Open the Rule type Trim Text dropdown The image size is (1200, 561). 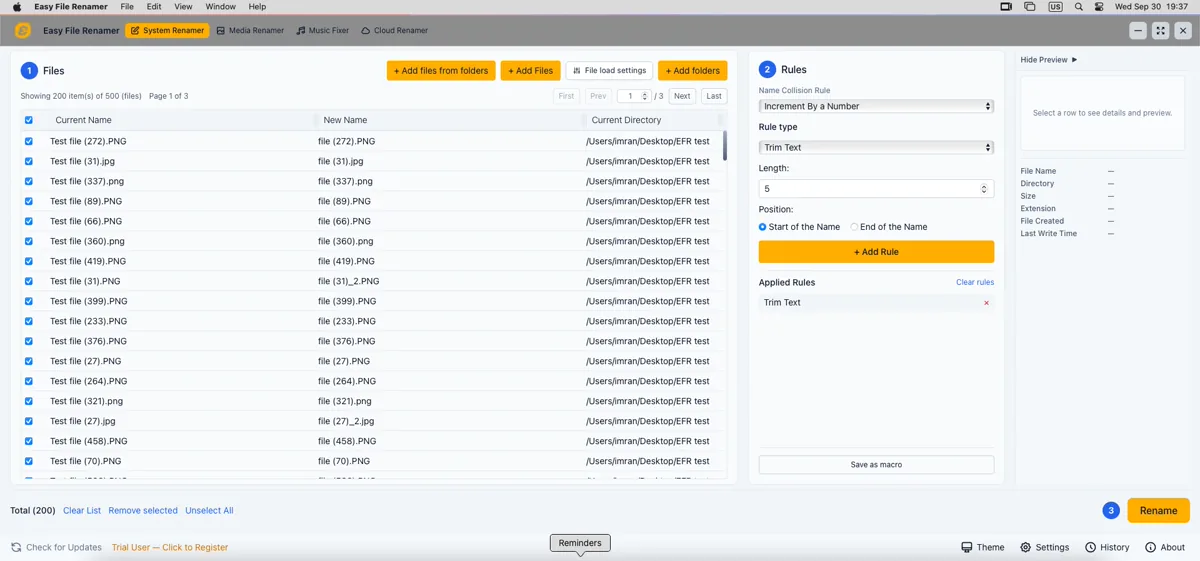876,147
